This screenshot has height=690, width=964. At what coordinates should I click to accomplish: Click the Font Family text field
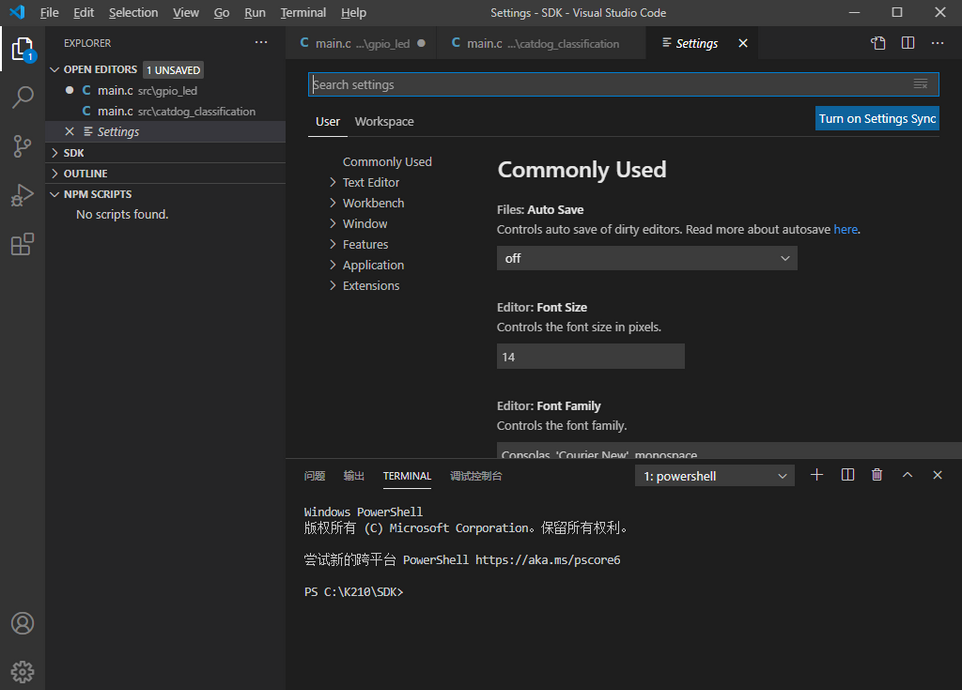[729, 451]
